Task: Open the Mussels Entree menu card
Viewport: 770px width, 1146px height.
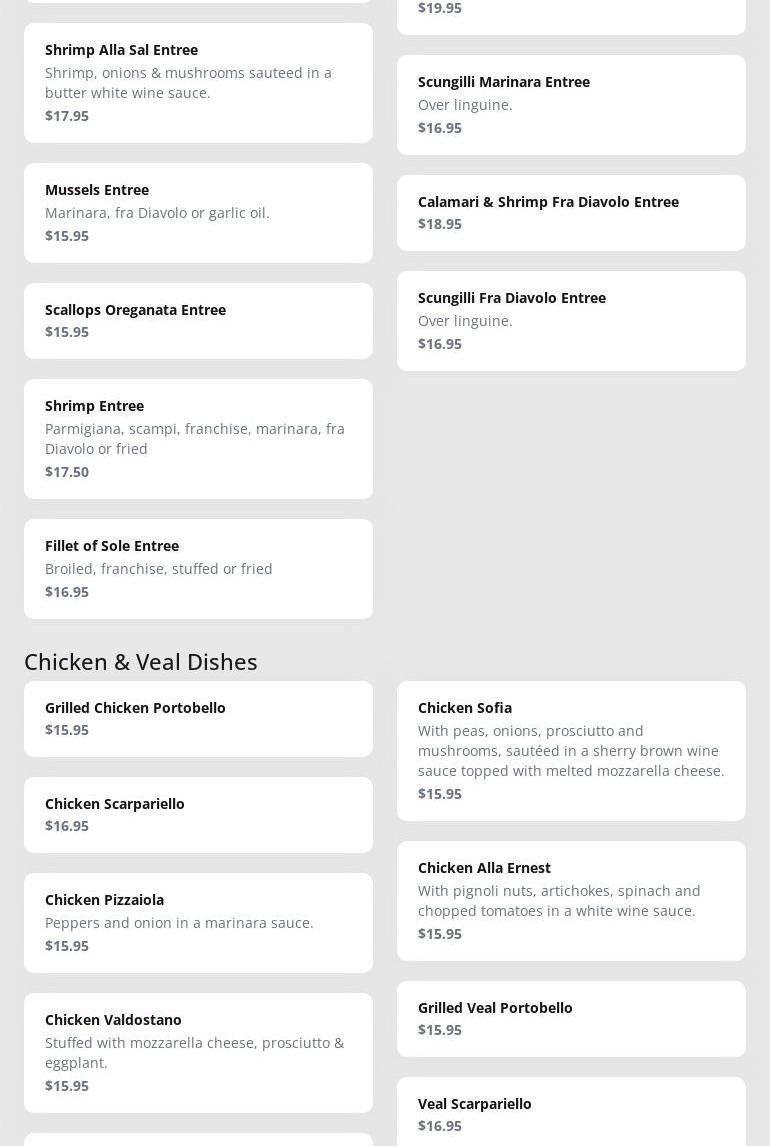Action: tap(198, 212)
